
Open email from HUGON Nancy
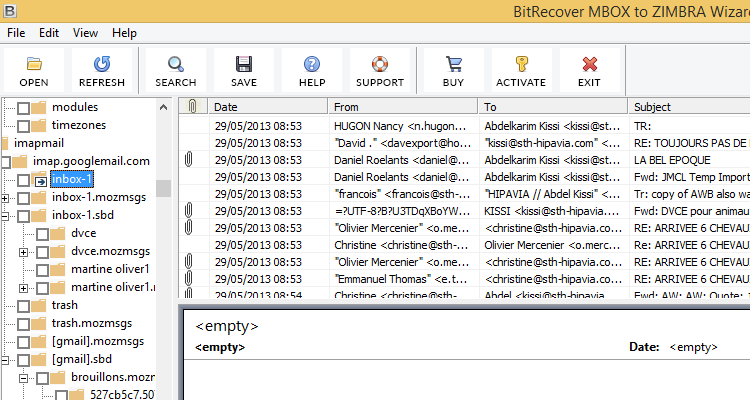point(399,126)
